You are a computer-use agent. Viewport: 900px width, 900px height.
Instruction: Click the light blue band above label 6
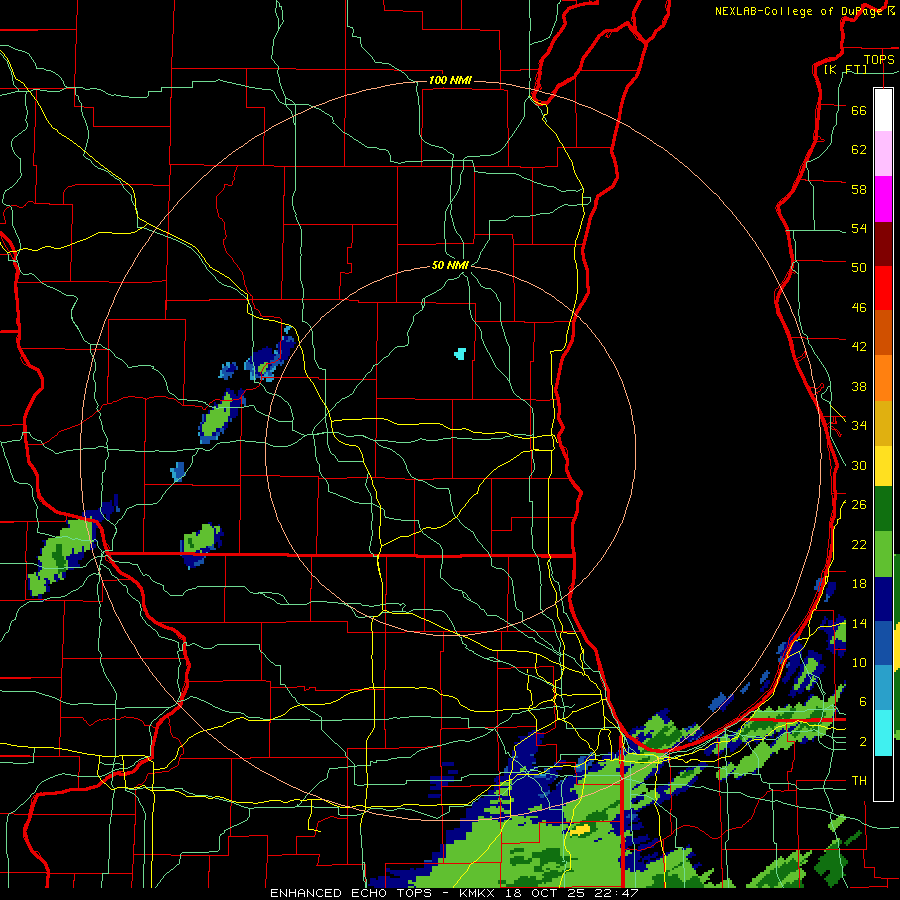click(x=883, y=687)
